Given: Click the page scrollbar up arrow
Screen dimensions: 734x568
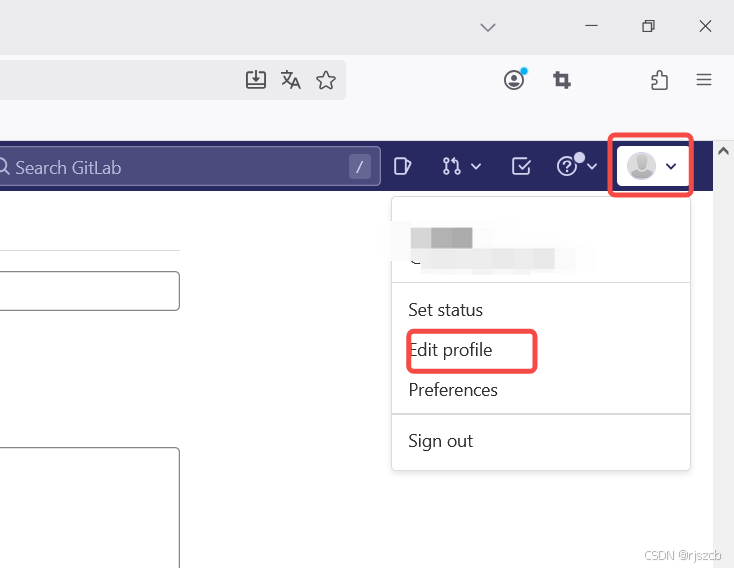Looking at the screenshot, I should [723, 151].
